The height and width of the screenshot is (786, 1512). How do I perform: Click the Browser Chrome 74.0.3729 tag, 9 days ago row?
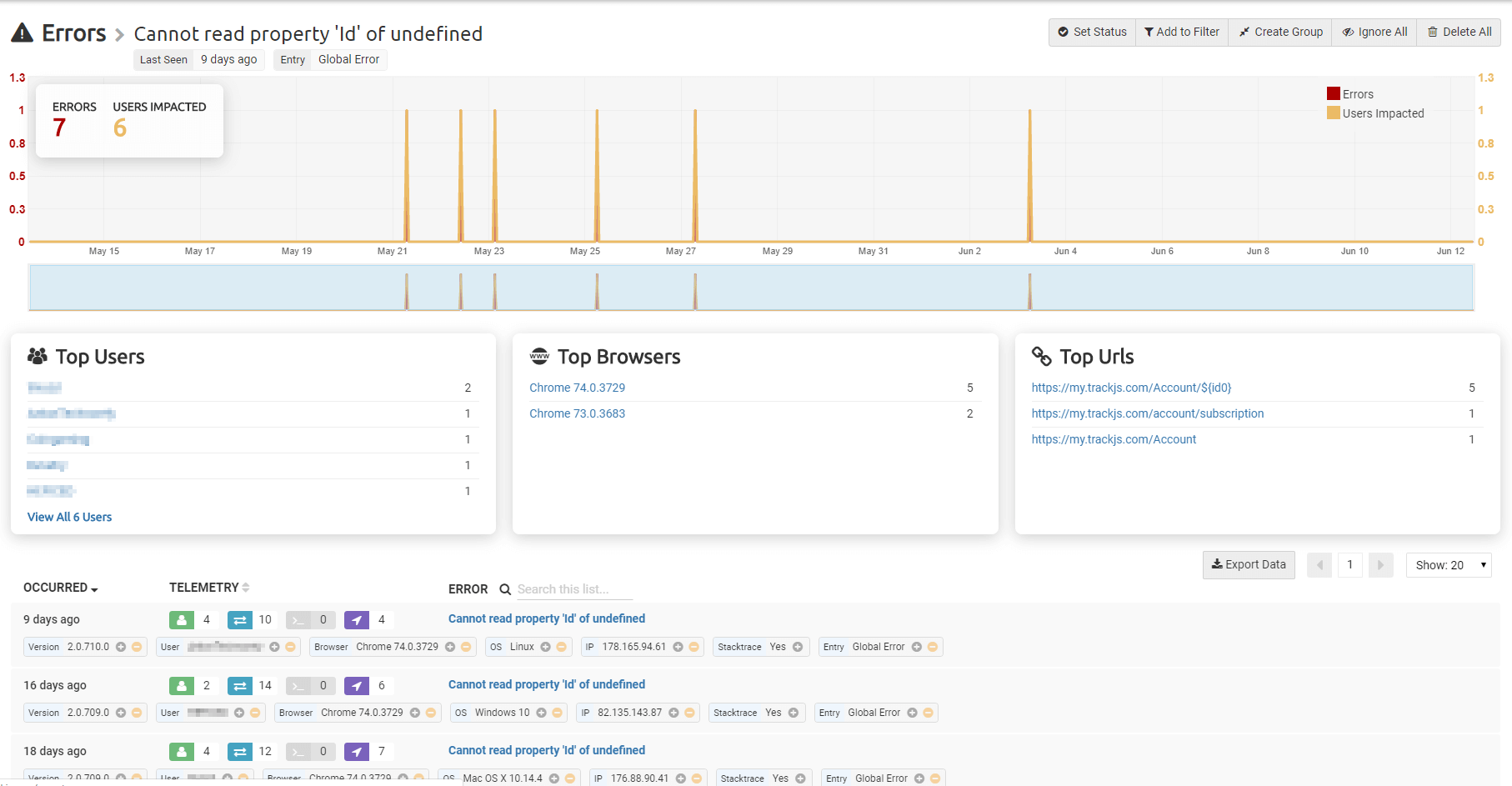[x=392, y=647]
